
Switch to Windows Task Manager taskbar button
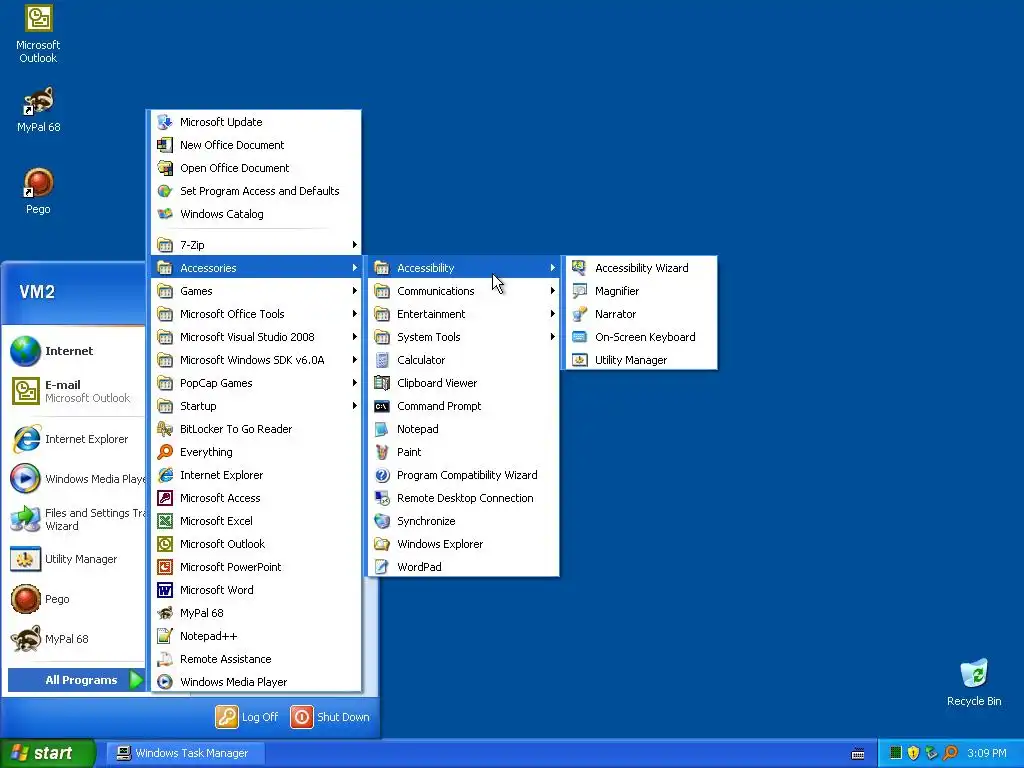coord(185,753)
